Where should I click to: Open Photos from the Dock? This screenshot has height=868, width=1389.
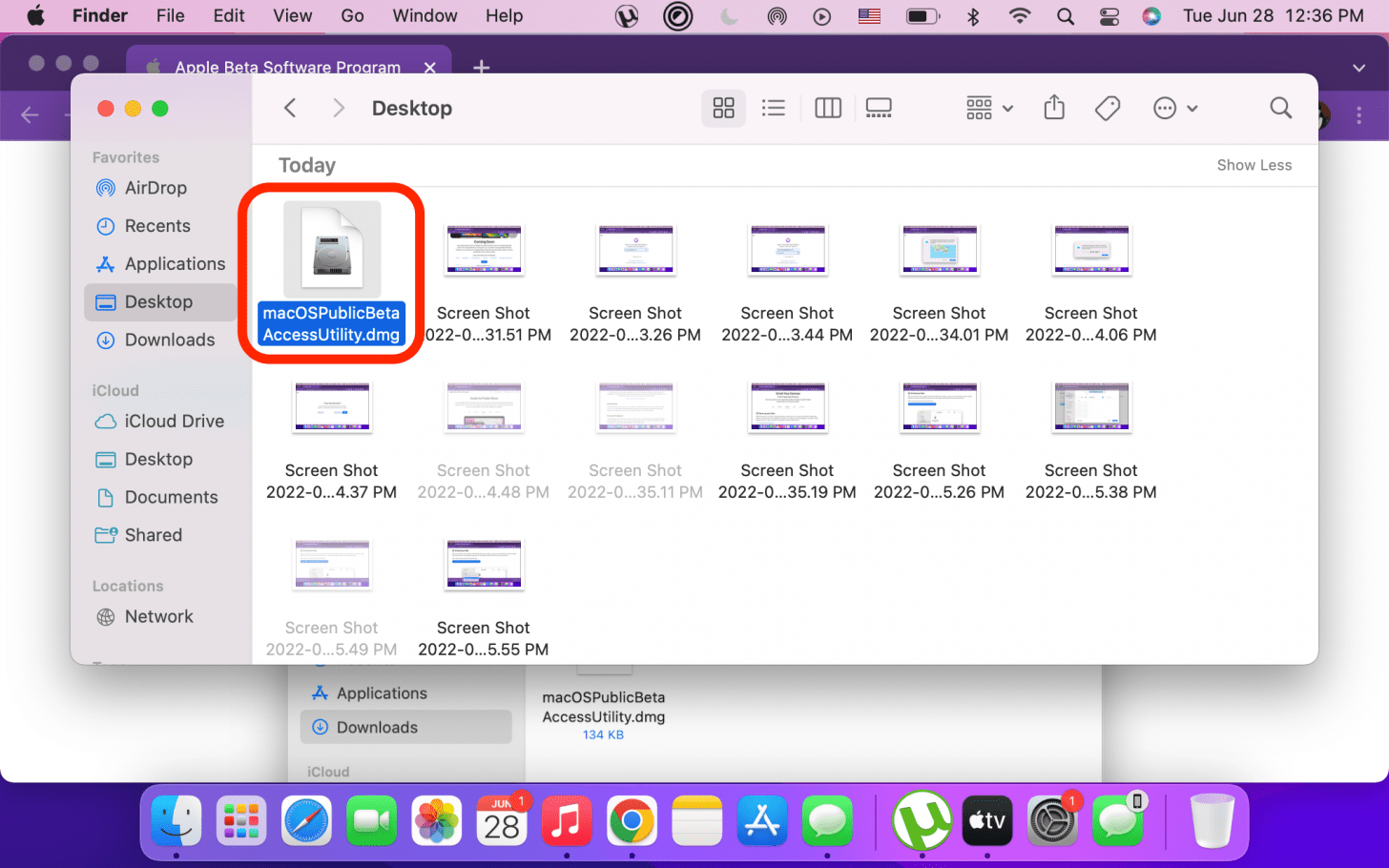(437, 820)
